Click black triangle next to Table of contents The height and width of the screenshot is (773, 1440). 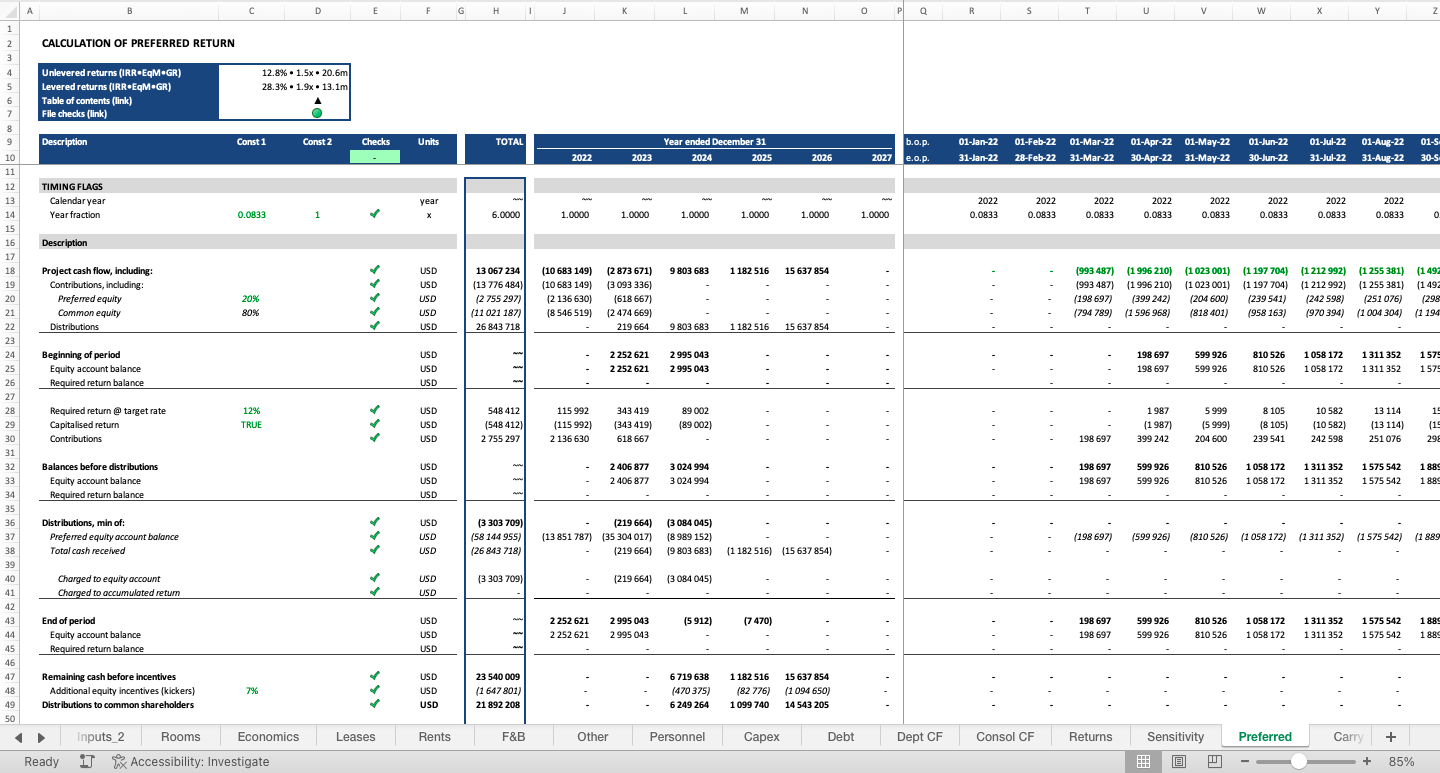[317, 100]
